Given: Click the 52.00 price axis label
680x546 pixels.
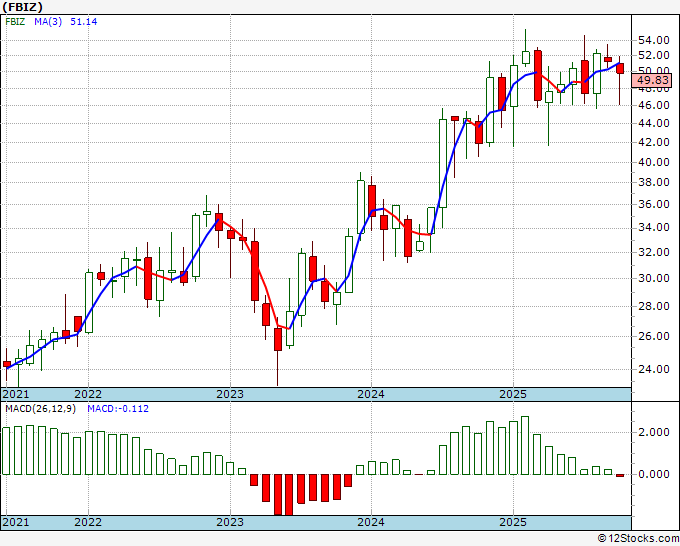Looking at the screenshot, I should 654,55.
